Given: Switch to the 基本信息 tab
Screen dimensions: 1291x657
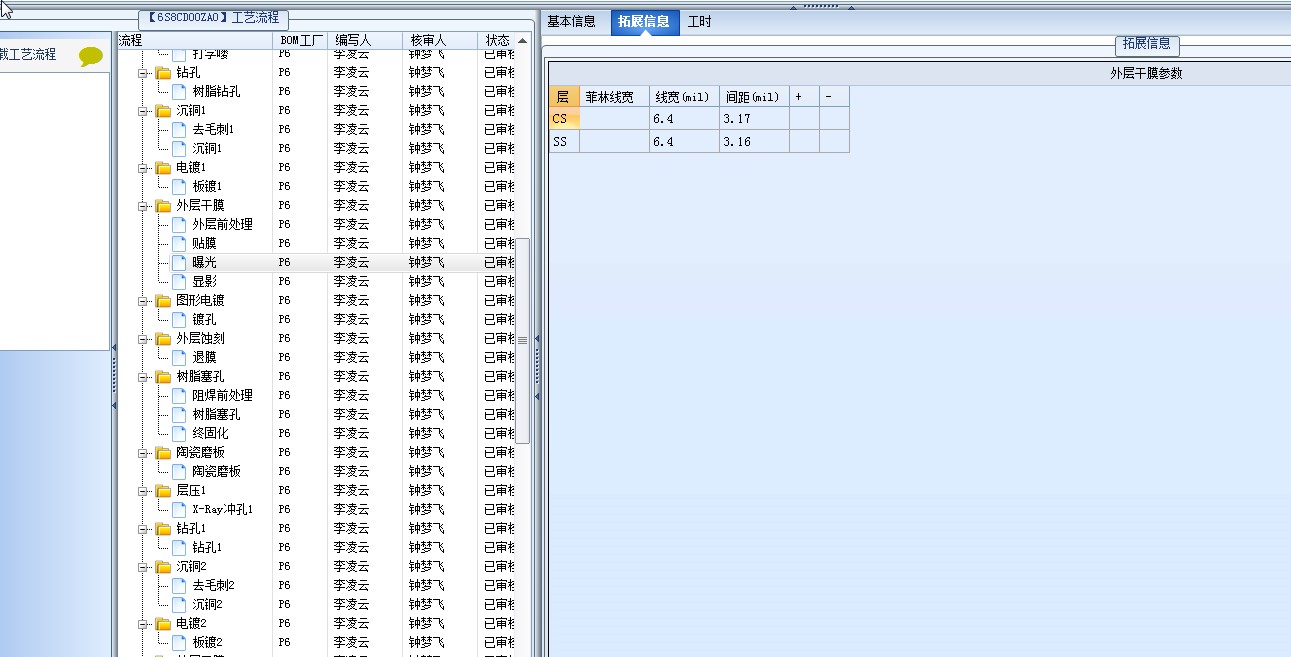Looking at the screenshot, I should [571, 22].
